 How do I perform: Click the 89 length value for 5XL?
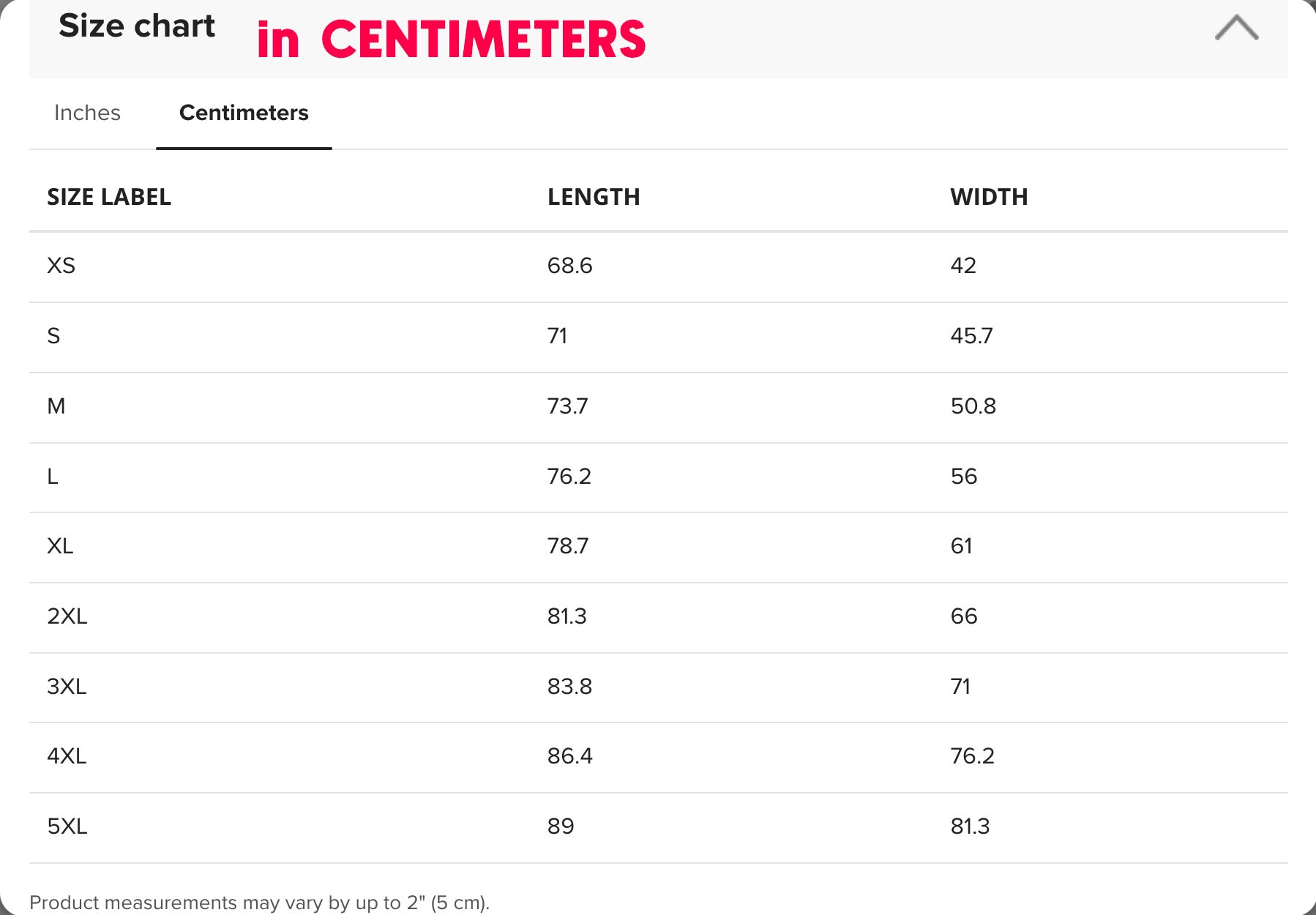[x=561, y=826]
